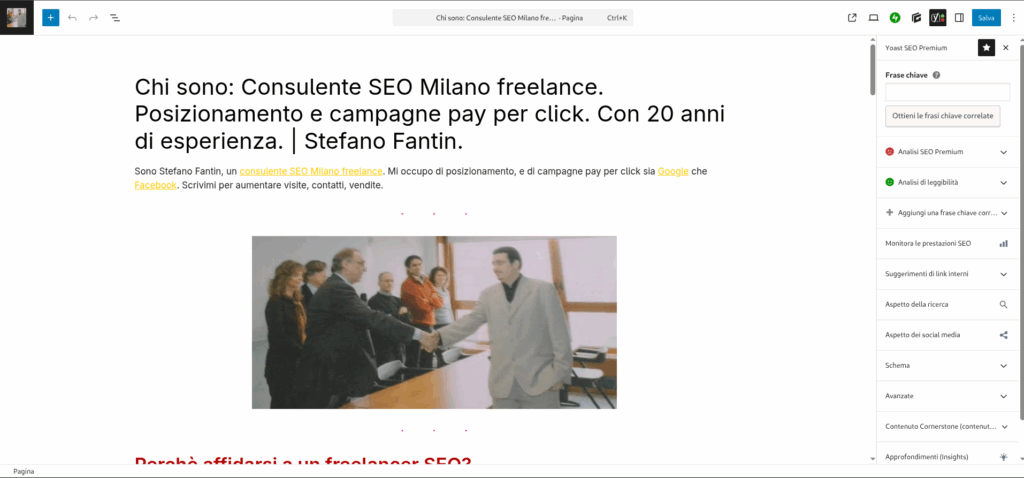Expand the Schema section
1024x478 pixels.
(x=946, y=366)
